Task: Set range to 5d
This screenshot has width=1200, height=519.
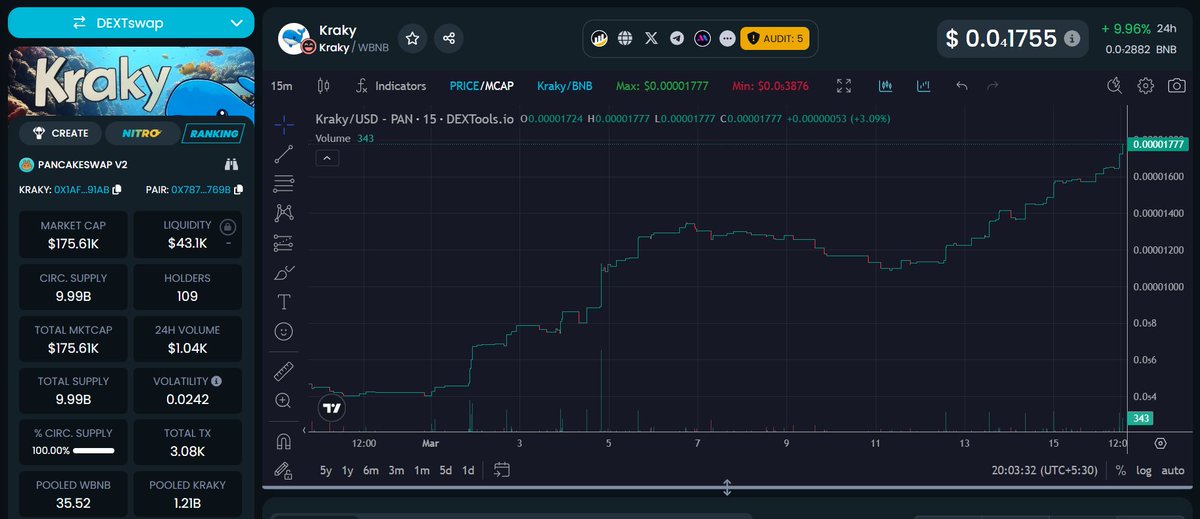Action: click(x=445, y=470)
